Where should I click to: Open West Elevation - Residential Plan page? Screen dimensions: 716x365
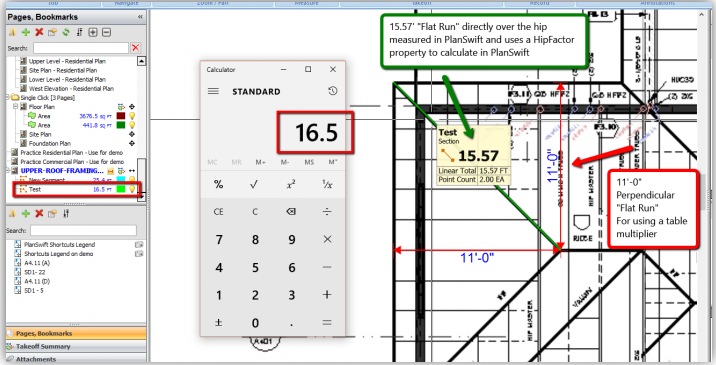pyautogui.click(x=71, y=89)
